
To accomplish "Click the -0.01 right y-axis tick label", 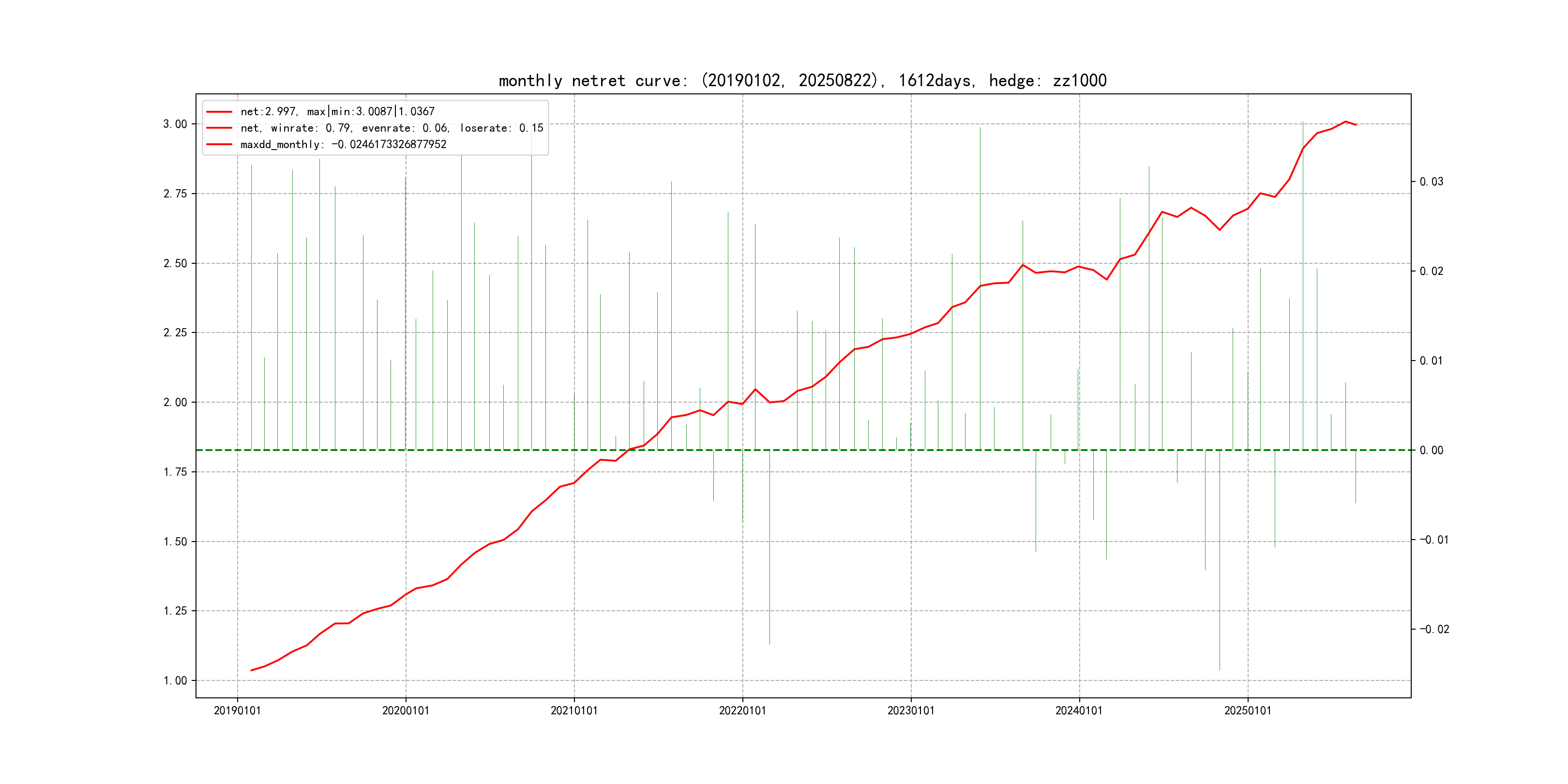I will click(1434, 540).
